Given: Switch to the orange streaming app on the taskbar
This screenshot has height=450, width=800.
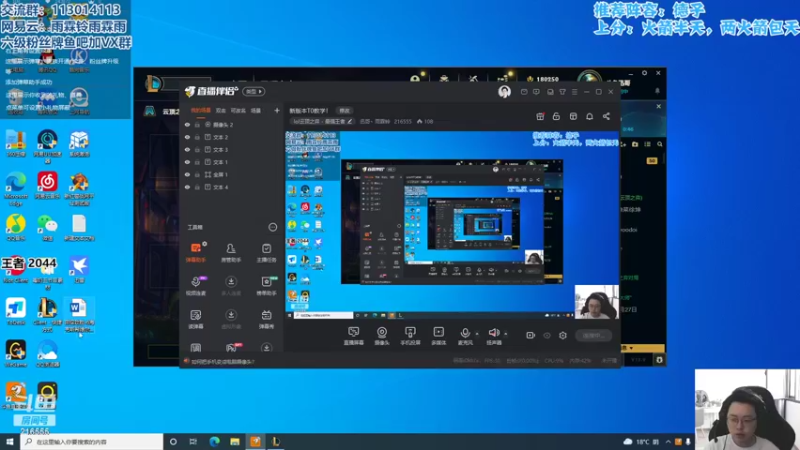Looking at the screenshot, I should 255,441.
